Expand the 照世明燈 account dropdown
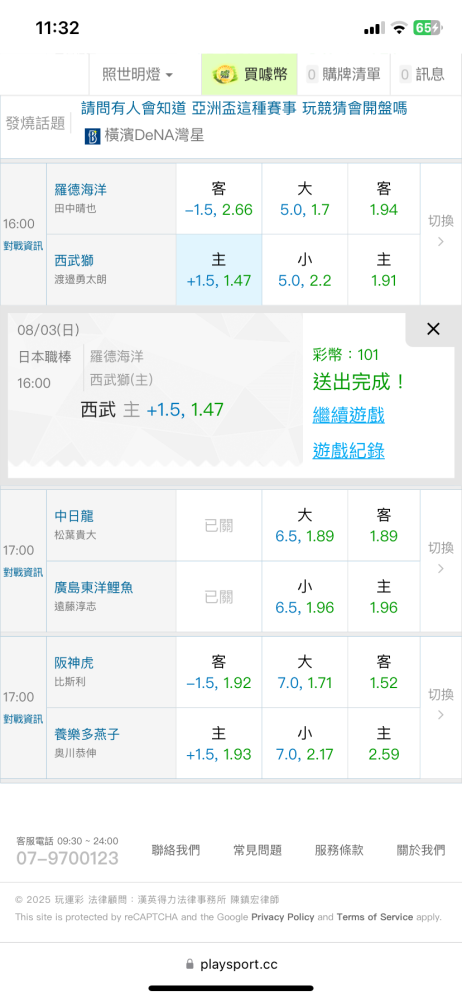The width and height of the screenshot is (462, 1000). (x=137, y=75)
